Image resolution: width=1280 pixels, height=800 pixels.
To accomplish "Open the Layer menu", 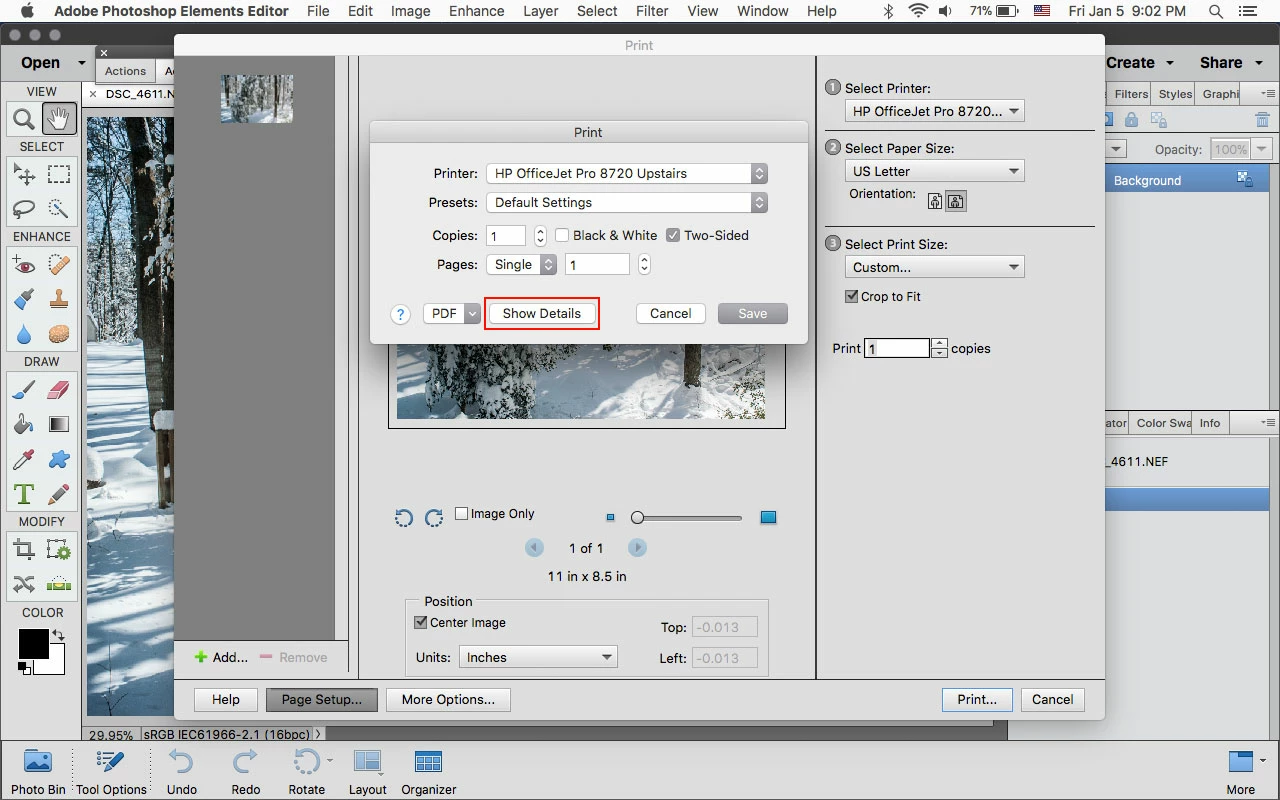I will [541, 11].
